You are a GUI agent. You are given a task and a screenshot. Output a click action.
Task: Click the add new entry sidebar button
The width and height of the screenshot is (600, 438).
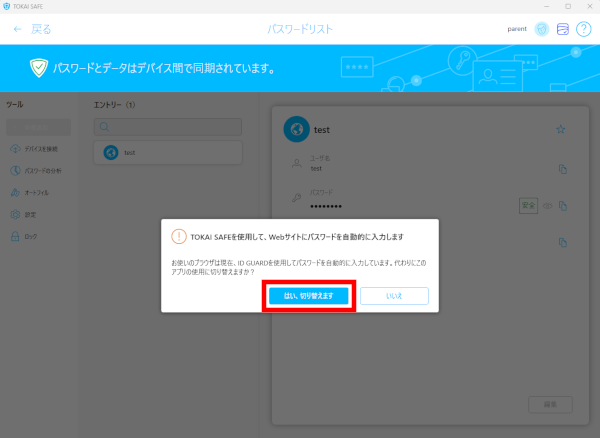coord(39,127)
